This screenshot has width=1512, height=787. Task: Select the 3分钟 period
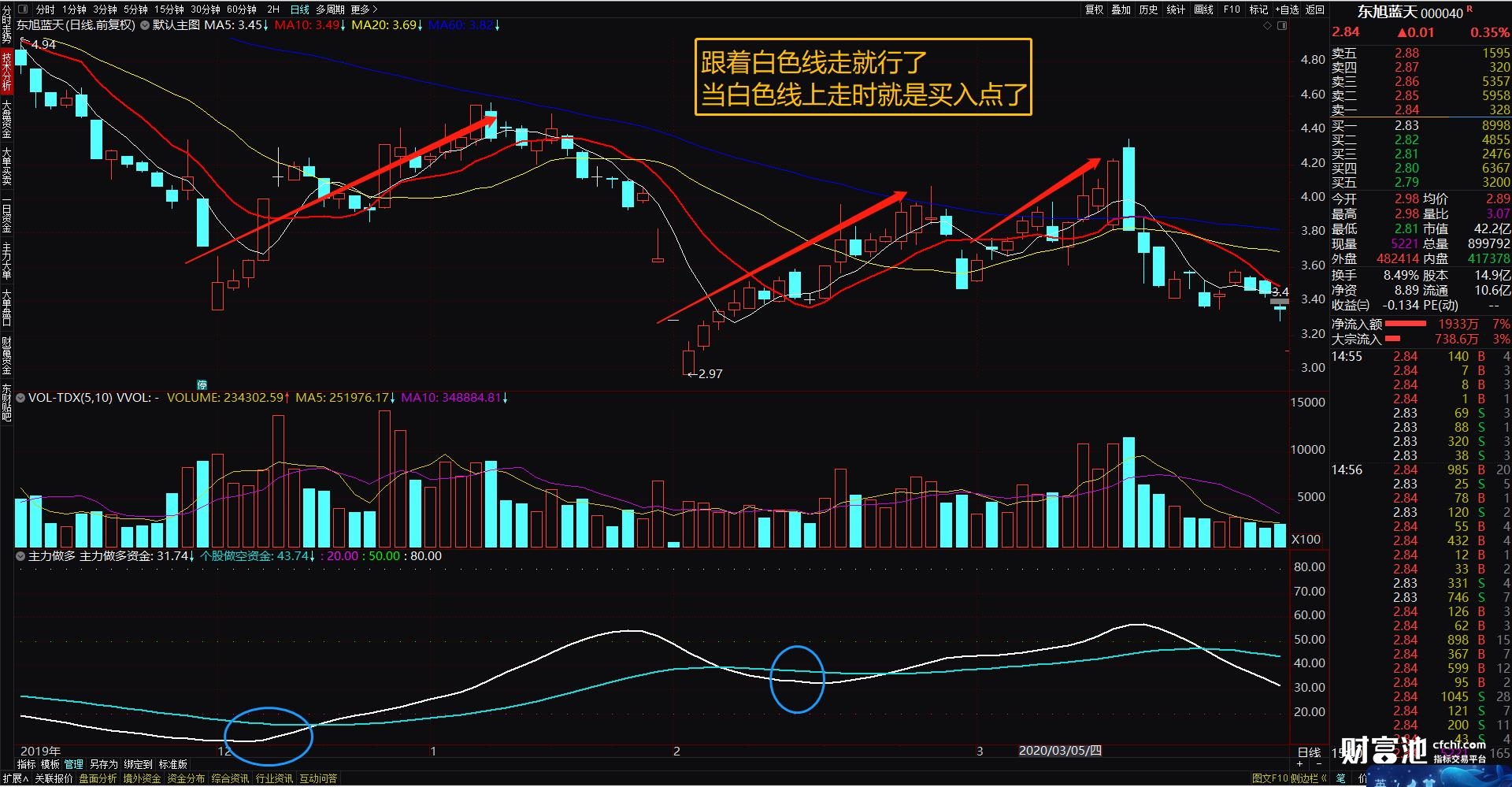click(105, 9)
